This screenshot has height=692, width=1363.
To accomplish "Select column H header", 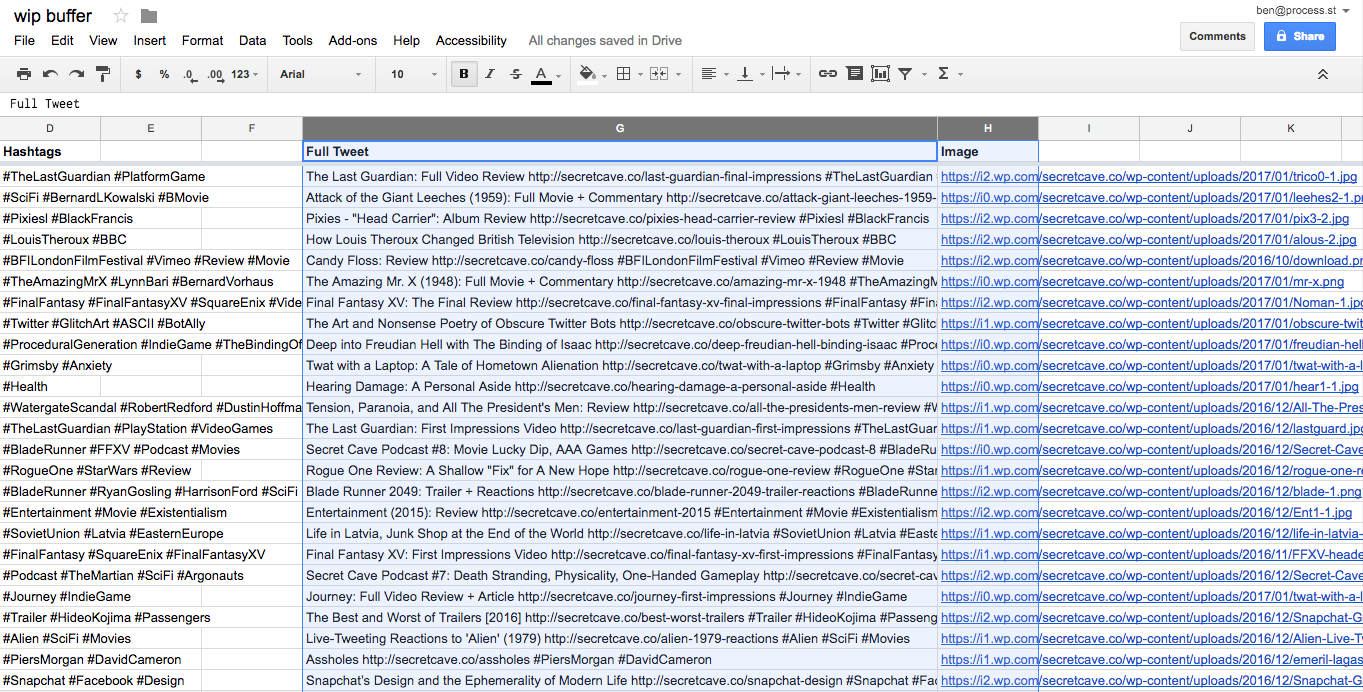I will [x=988, y=128].
